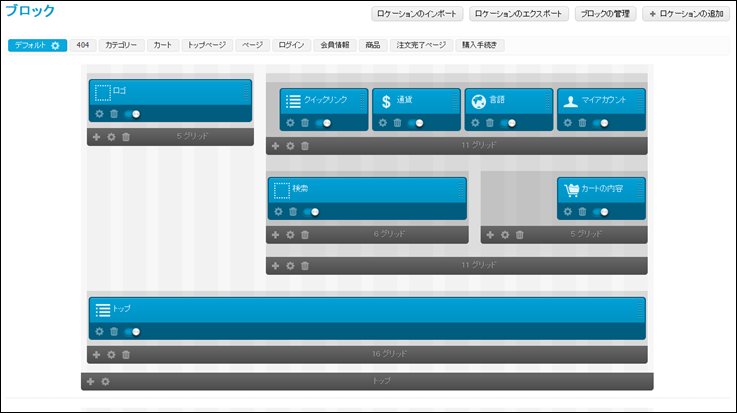Switch to the カテゴリー tab
Image resolution: width=737 pixels, height=413 pixels.
pyautogui.click(x=121, y=45)
